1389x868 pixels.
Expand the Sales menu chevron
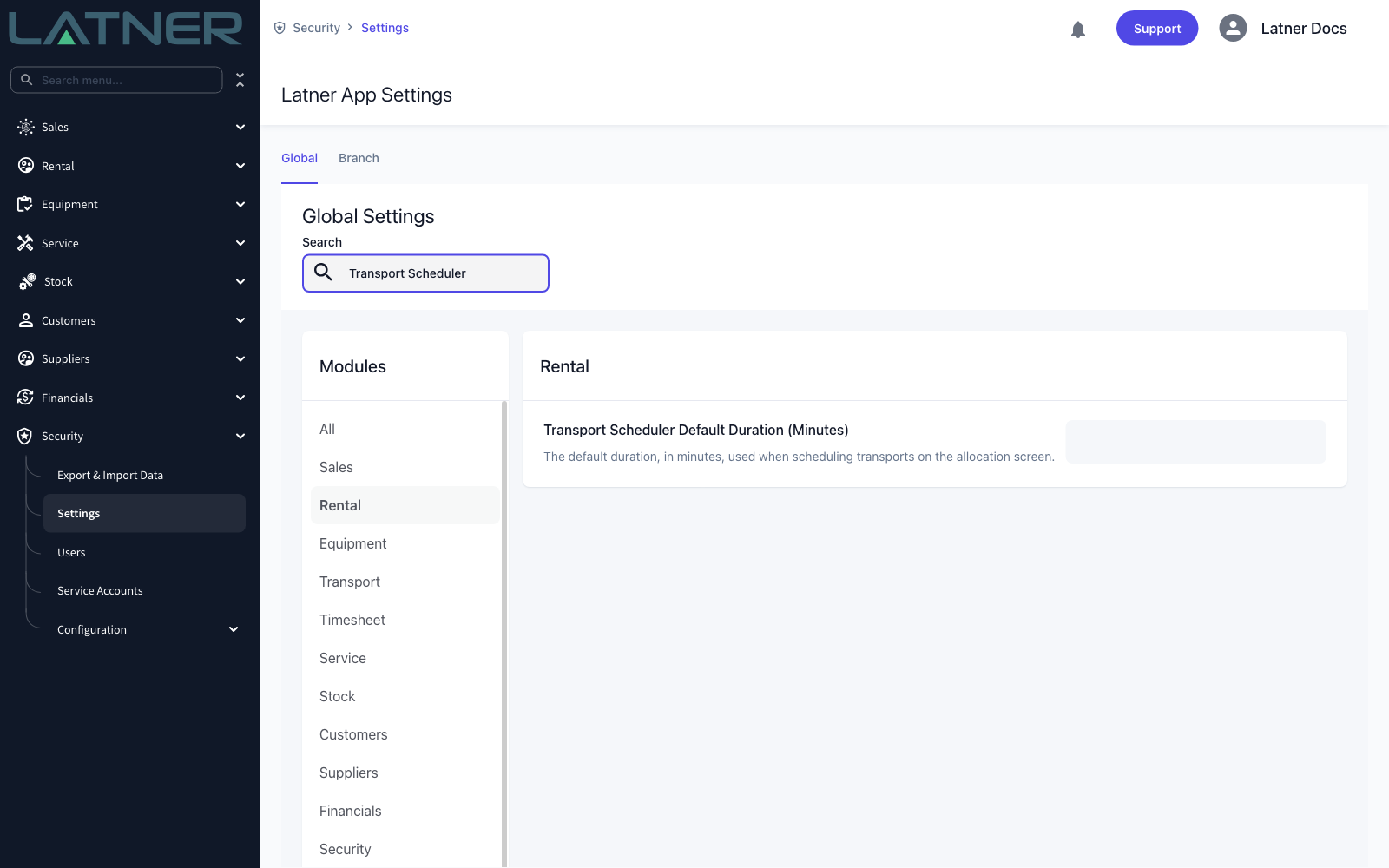[x=240, y=127]
